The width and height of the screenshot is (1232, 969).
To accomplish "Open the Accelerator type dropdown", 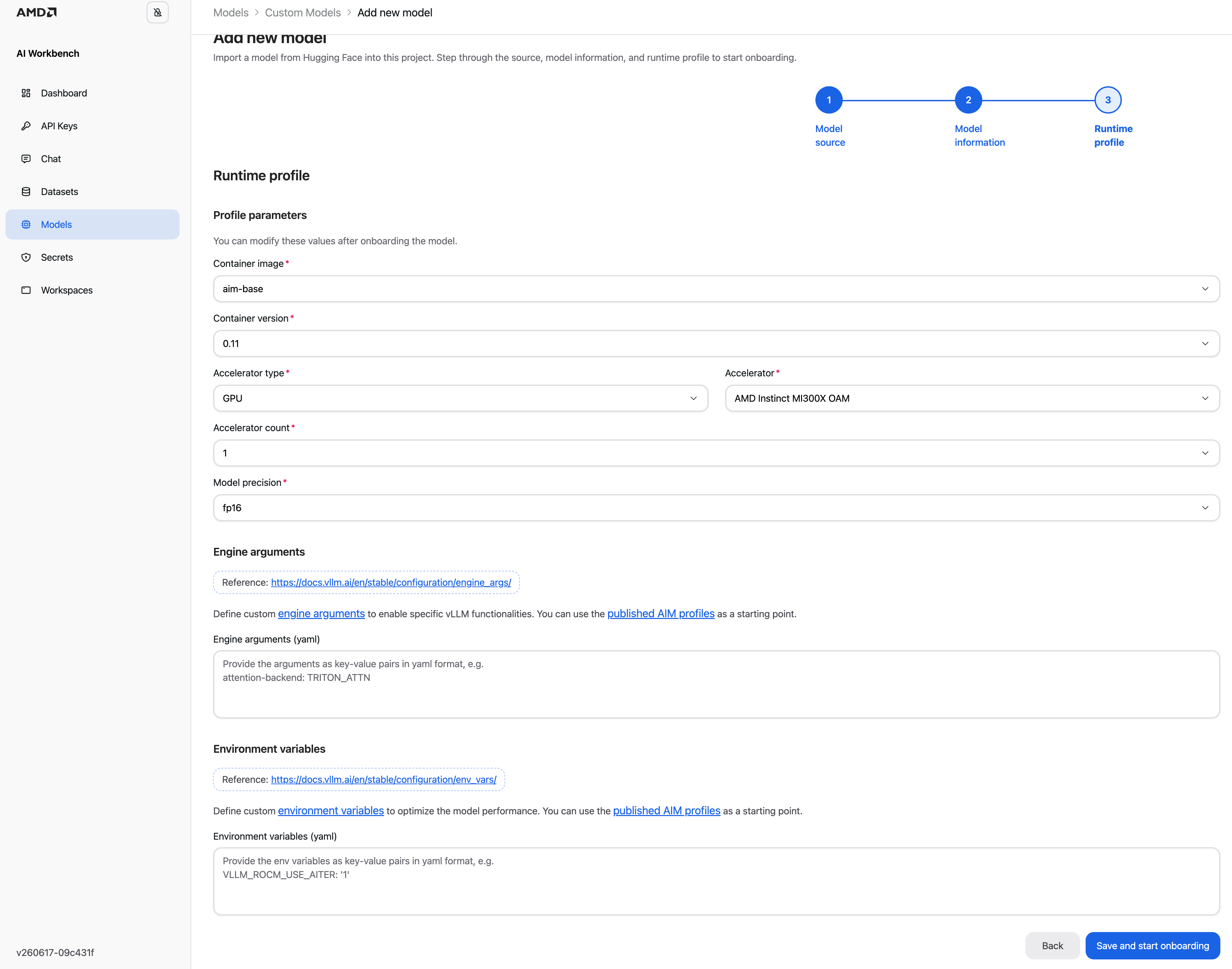I will coord(460,398).
